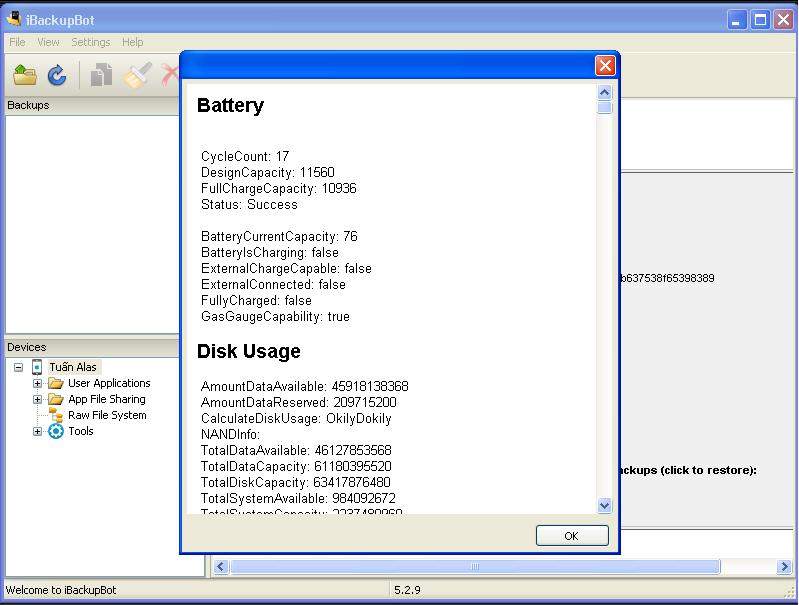Click the horizontal scrollbar right arrow

tap(784, 566)
